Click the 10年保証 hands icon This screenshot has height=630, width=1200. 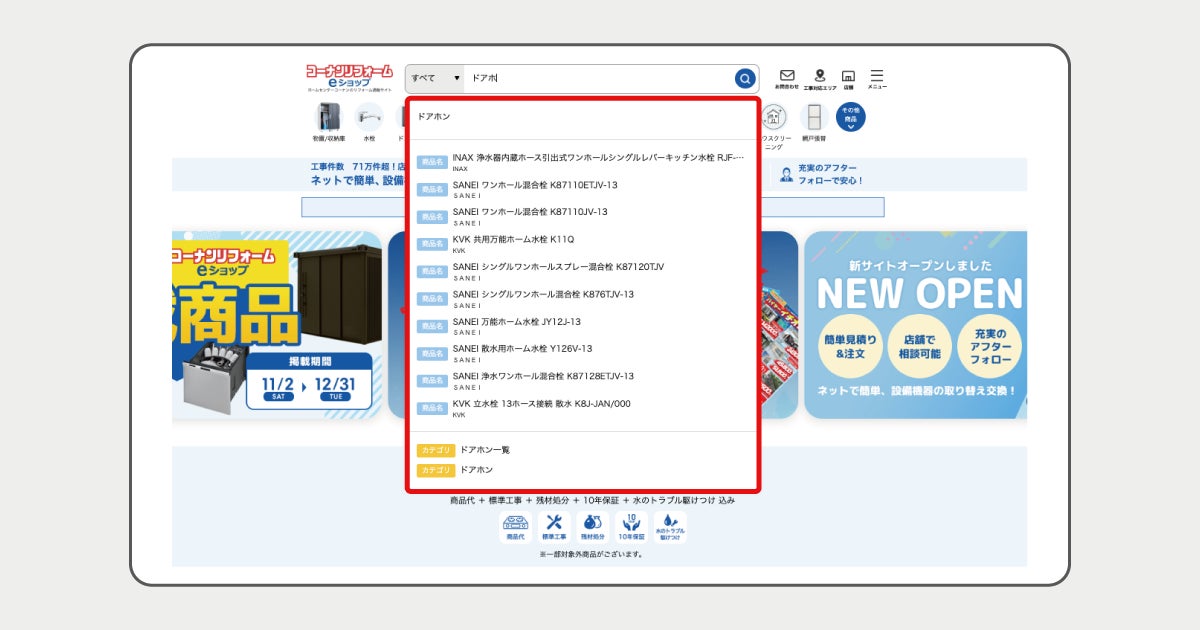(630, 527)
